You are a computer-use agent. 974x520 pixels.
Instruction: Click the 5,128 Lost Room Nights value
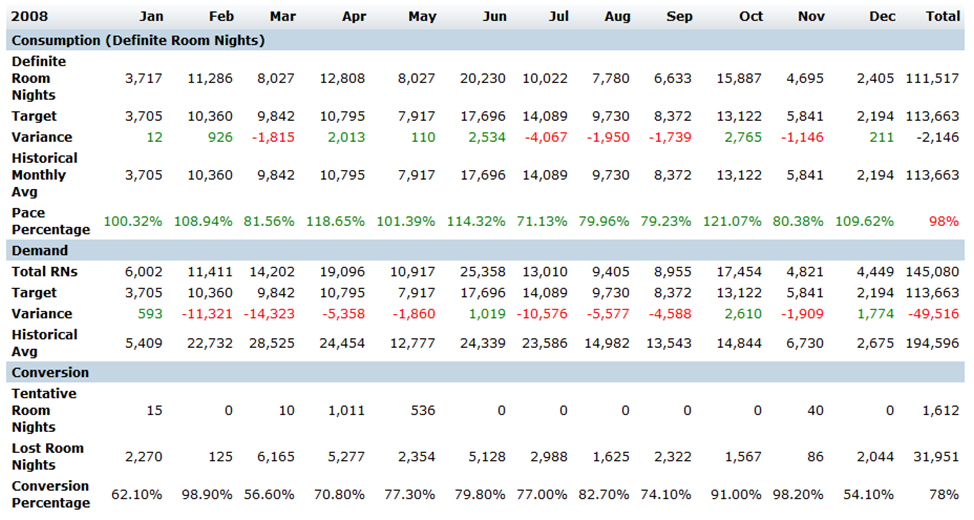[487, 457]
